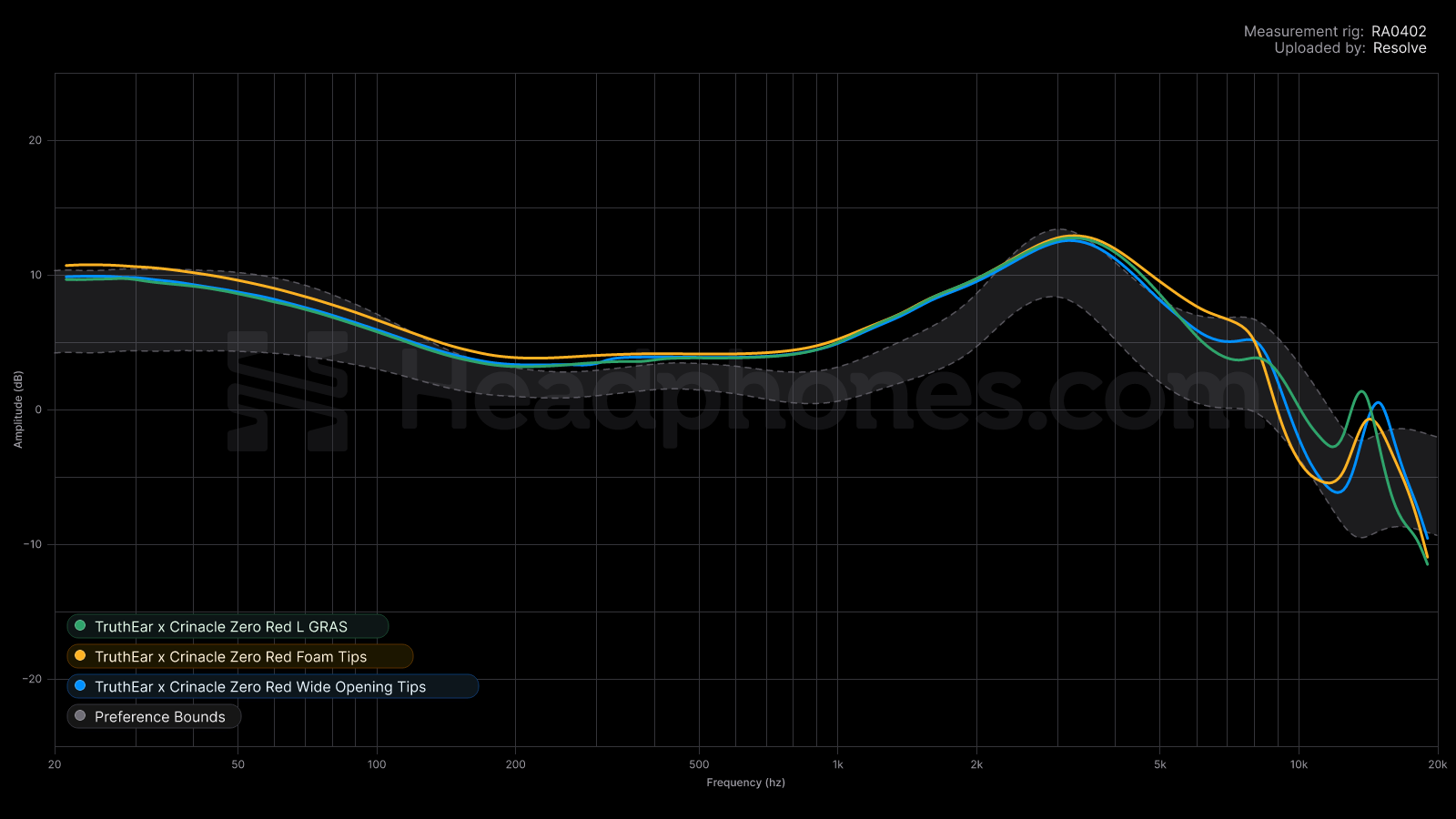Toggle TruthEar x Crinacle Zero Red L GRAS legend entry
1456x819 pixels.
227,626
